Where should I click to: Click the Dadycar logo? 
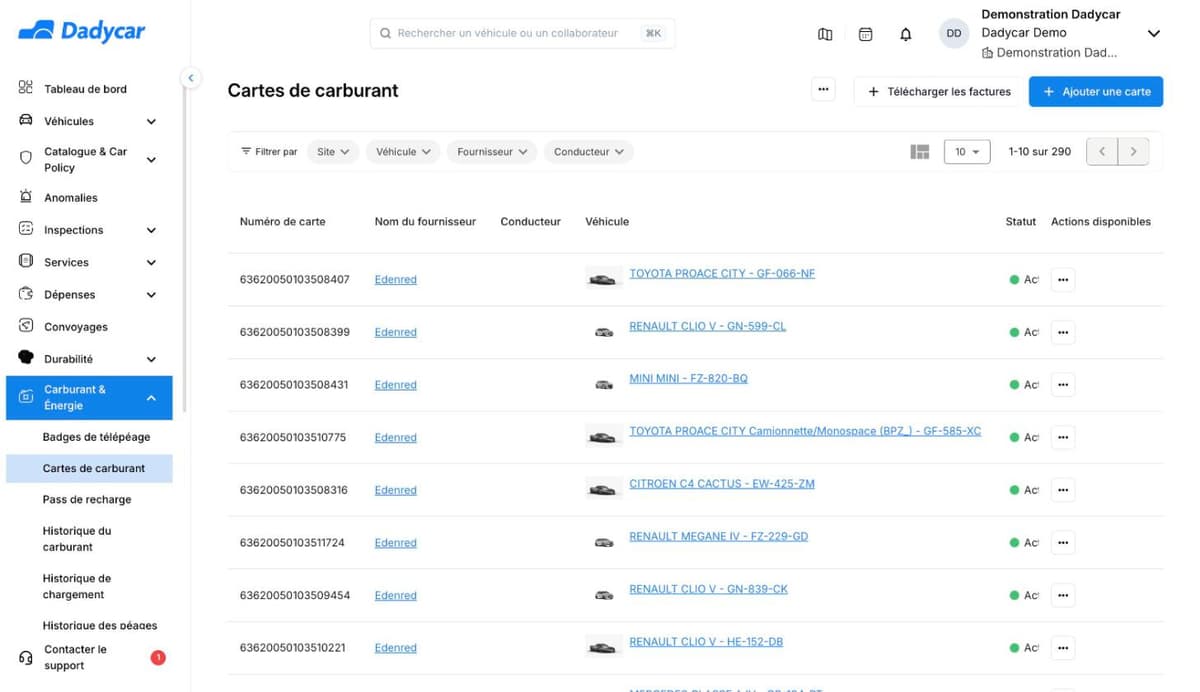82,31
